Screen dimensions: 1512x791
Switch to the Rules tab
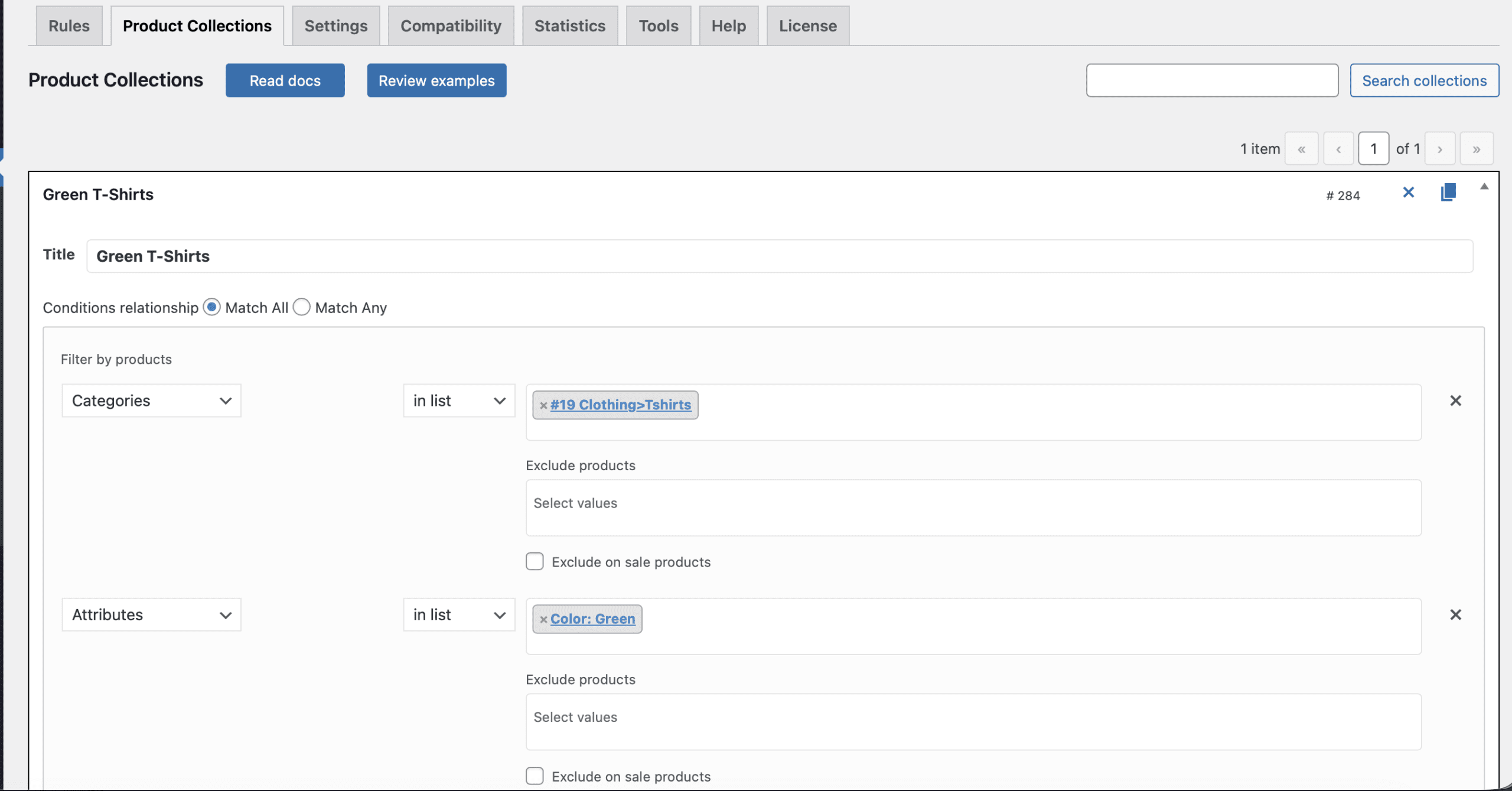coord(69,26)
